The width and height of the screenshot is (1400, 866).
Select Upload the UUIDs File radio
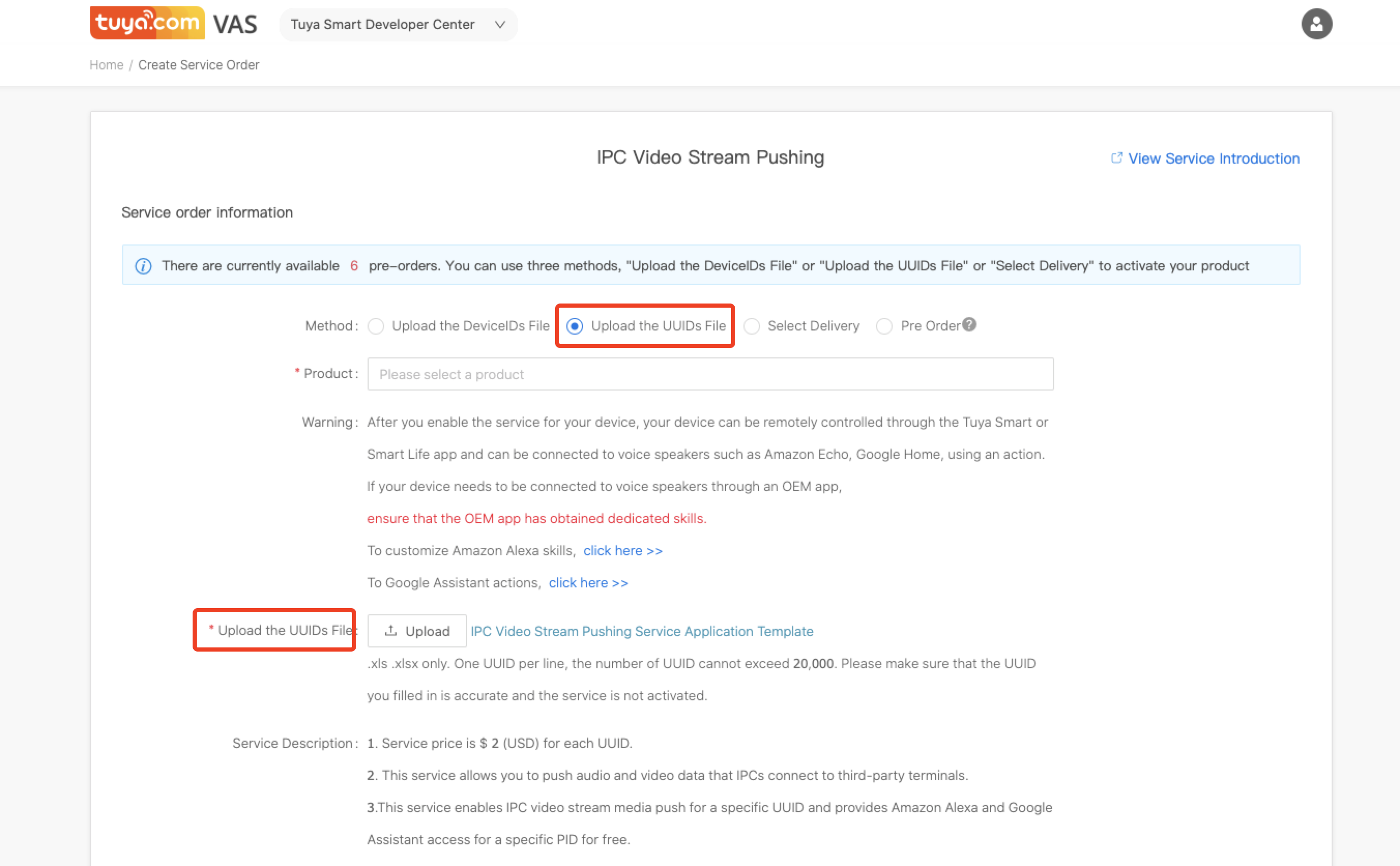pyautogui.click(x=575, y=326)
